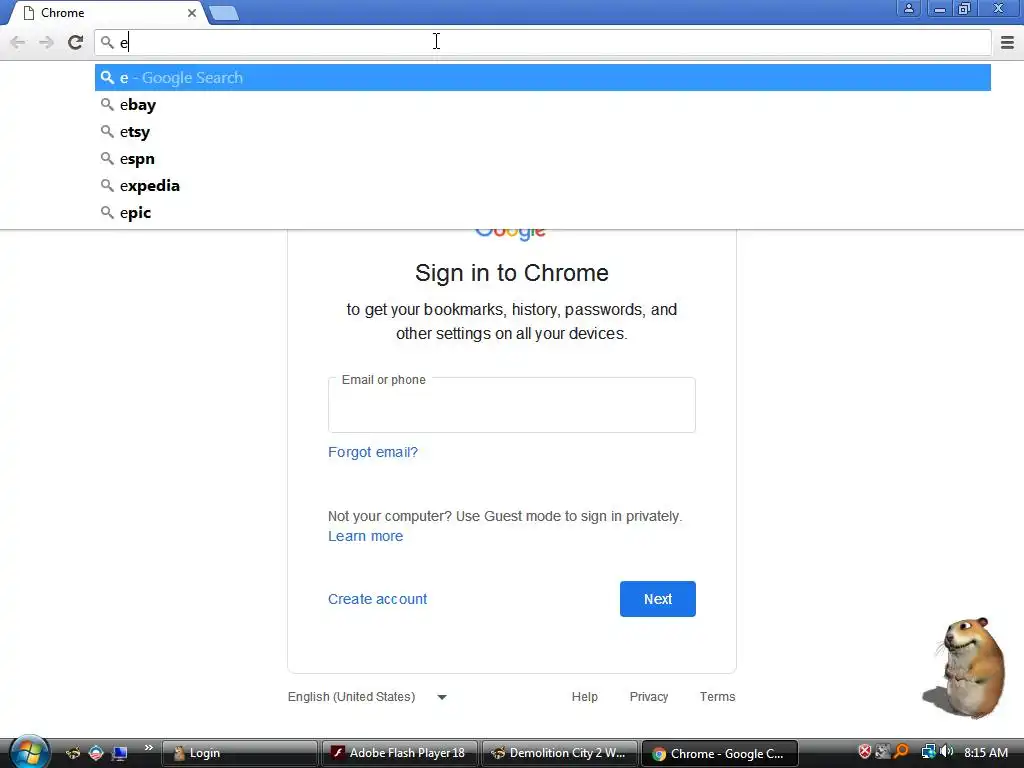Click in the address bar field
Image resolution: width=1024 pixels, height=768 pixels.
click(x=543, y=42)
